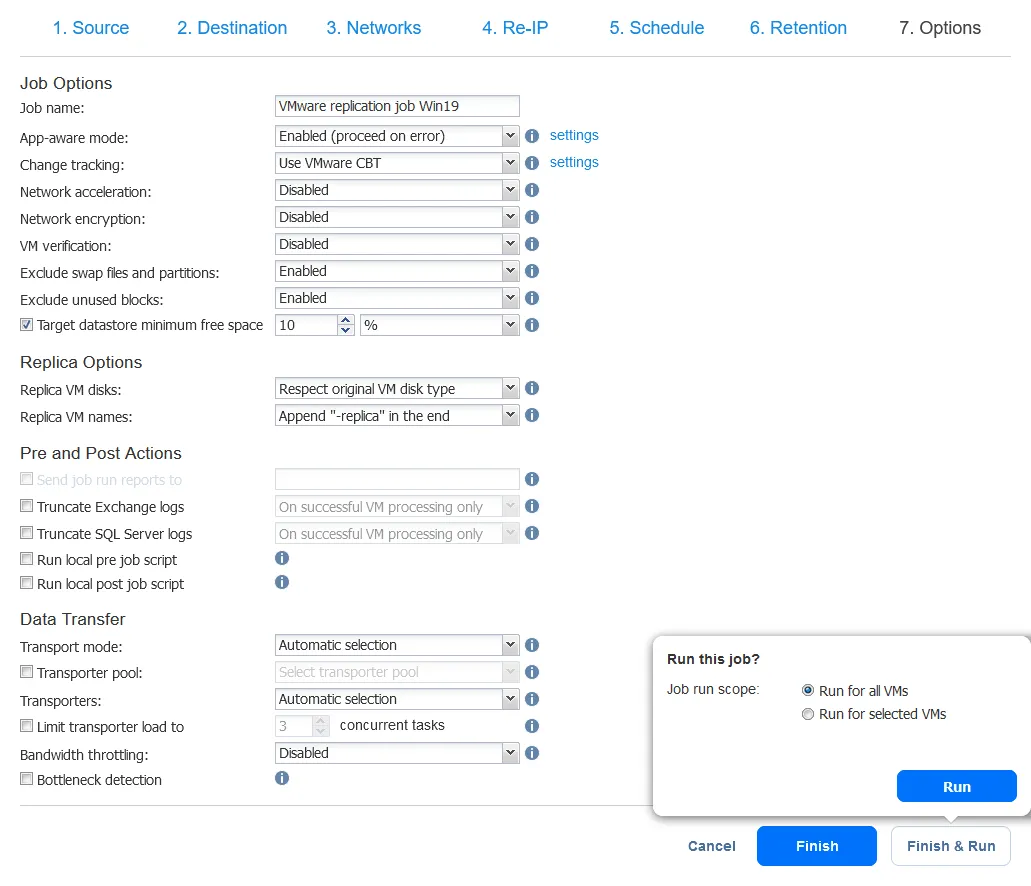View info for Run local pre job script

281,558
